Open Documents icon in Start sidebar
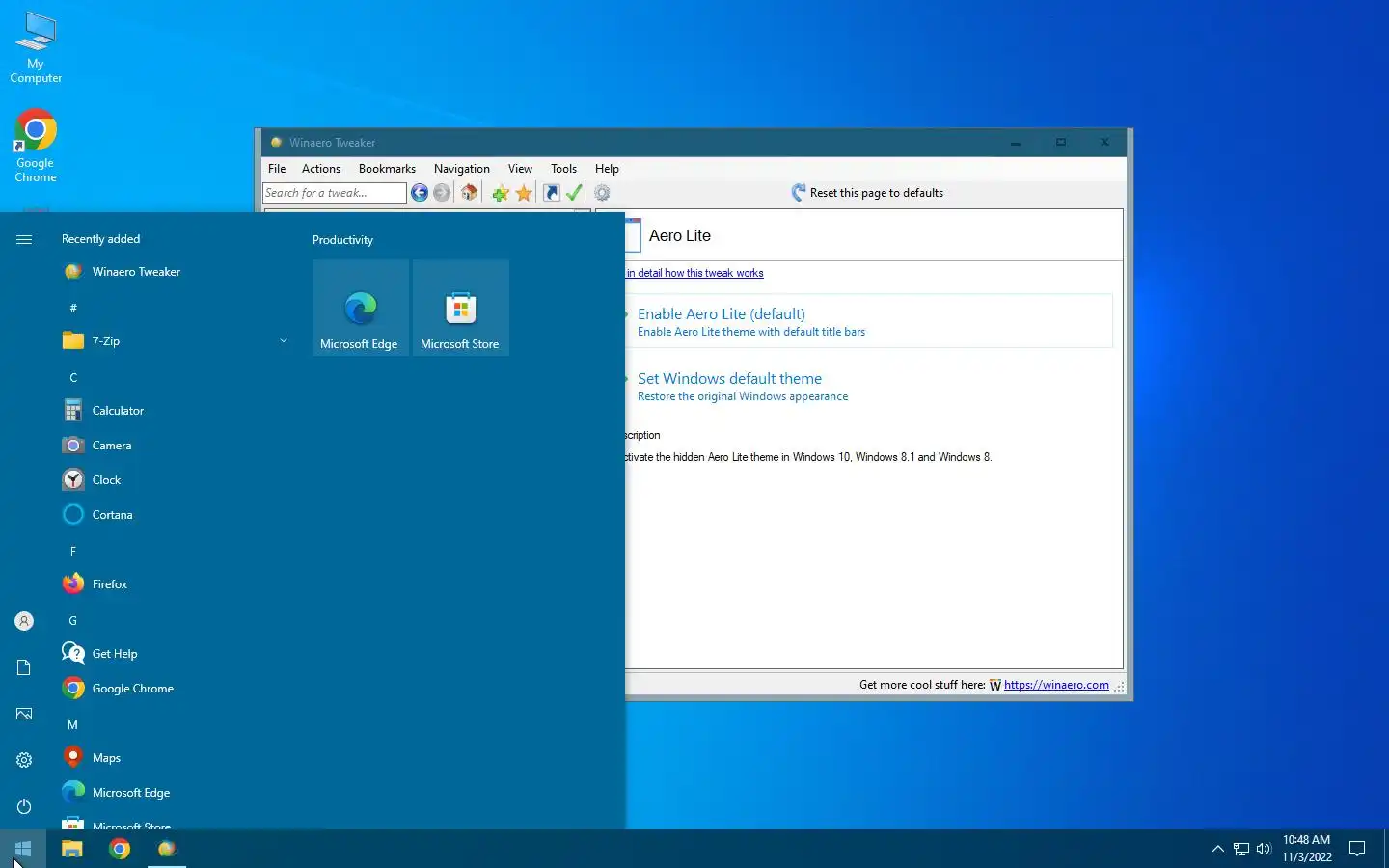The width and height of the screenshot is (1389, 868). (24, 667)
